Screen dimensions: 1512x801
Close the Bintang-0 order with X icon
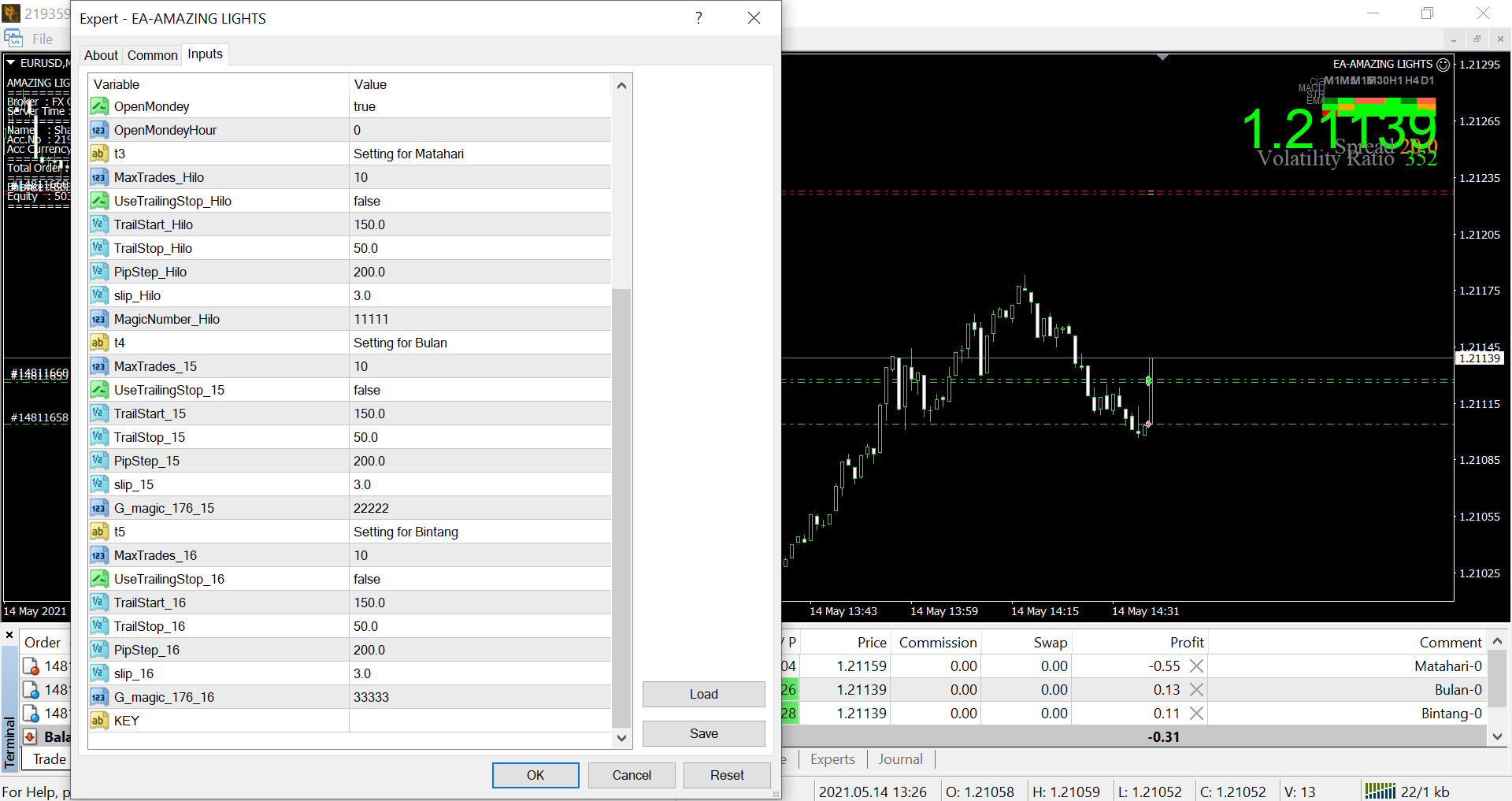[1196, 714]
